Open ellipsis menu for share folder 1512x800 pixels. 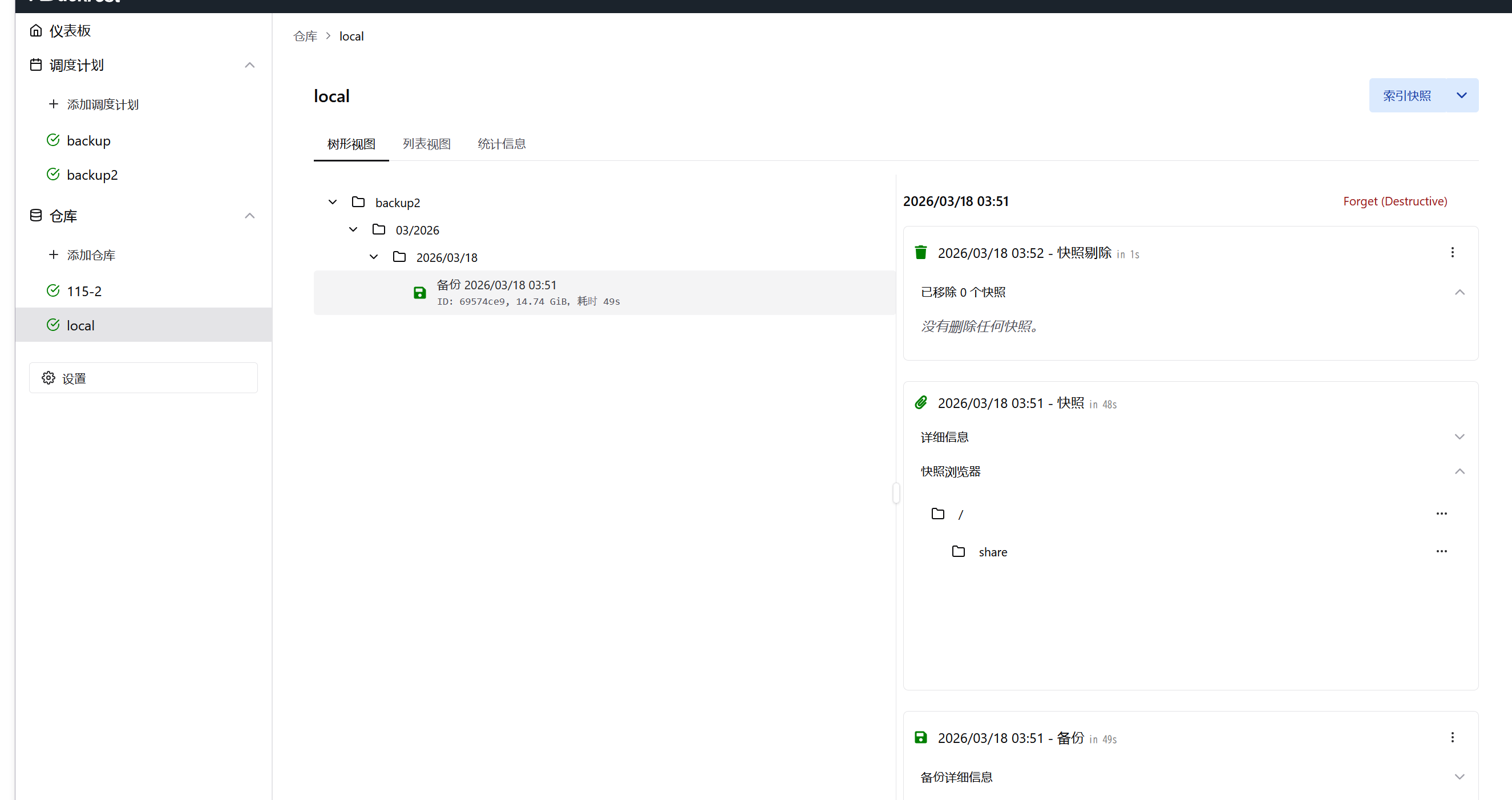click(1441, 551)
